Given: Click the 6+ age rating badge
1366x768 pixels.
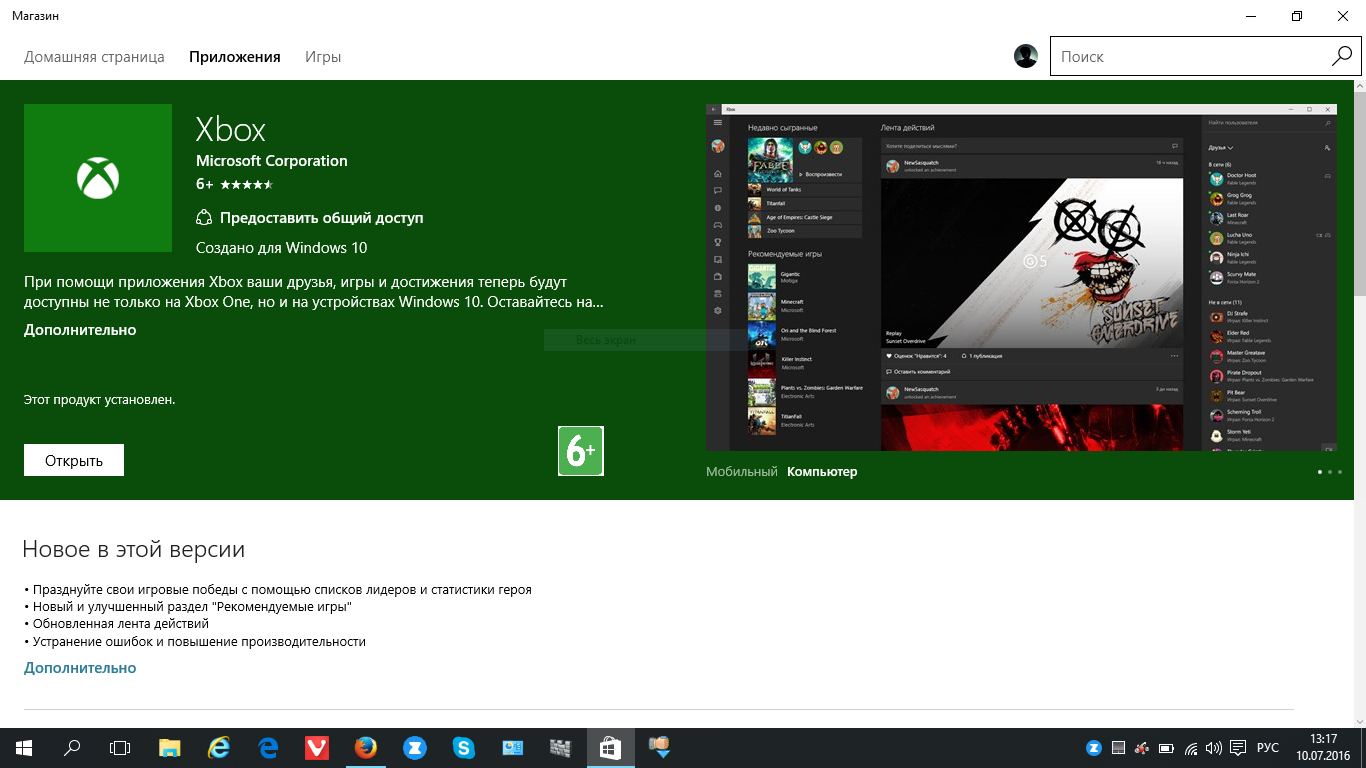Looking at the screenshot, I should [580, 451].
